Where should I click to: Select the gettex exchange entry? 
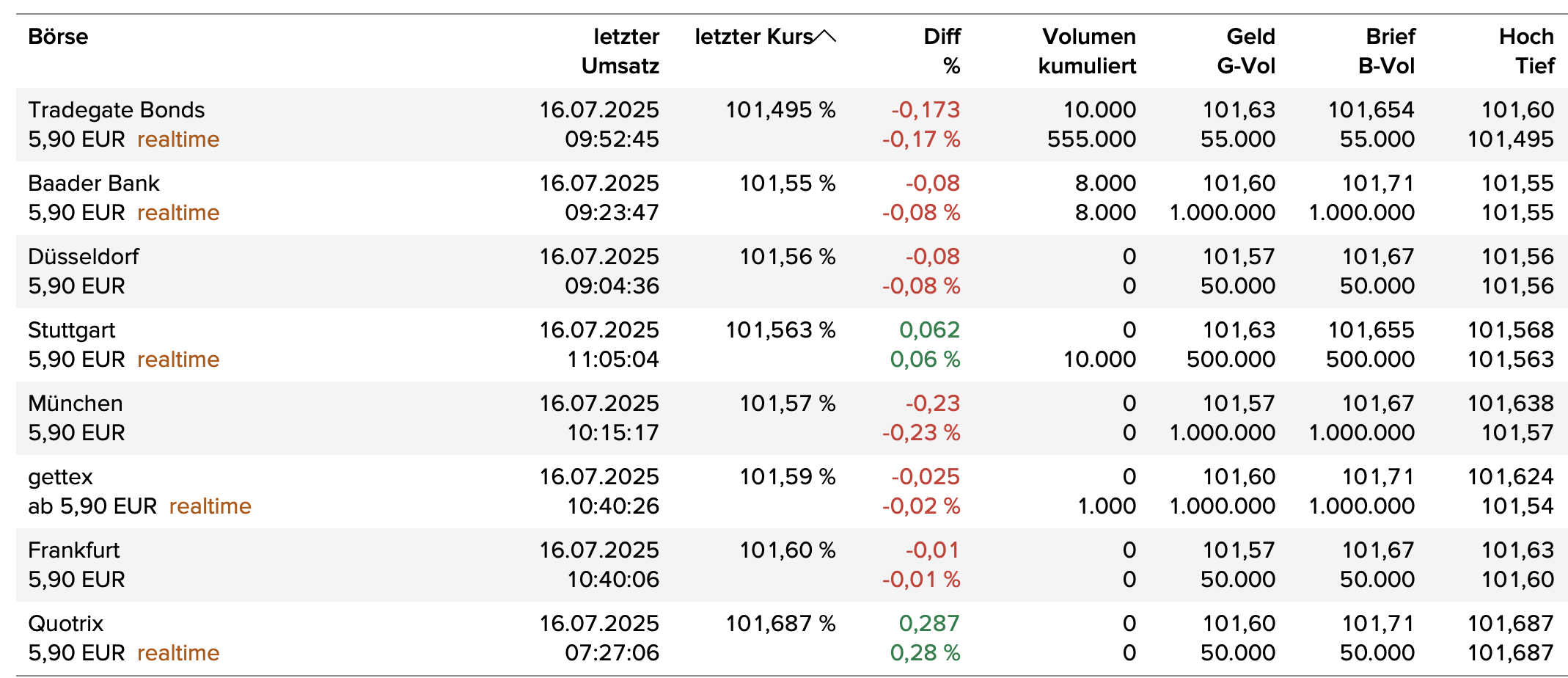(60, 477)
